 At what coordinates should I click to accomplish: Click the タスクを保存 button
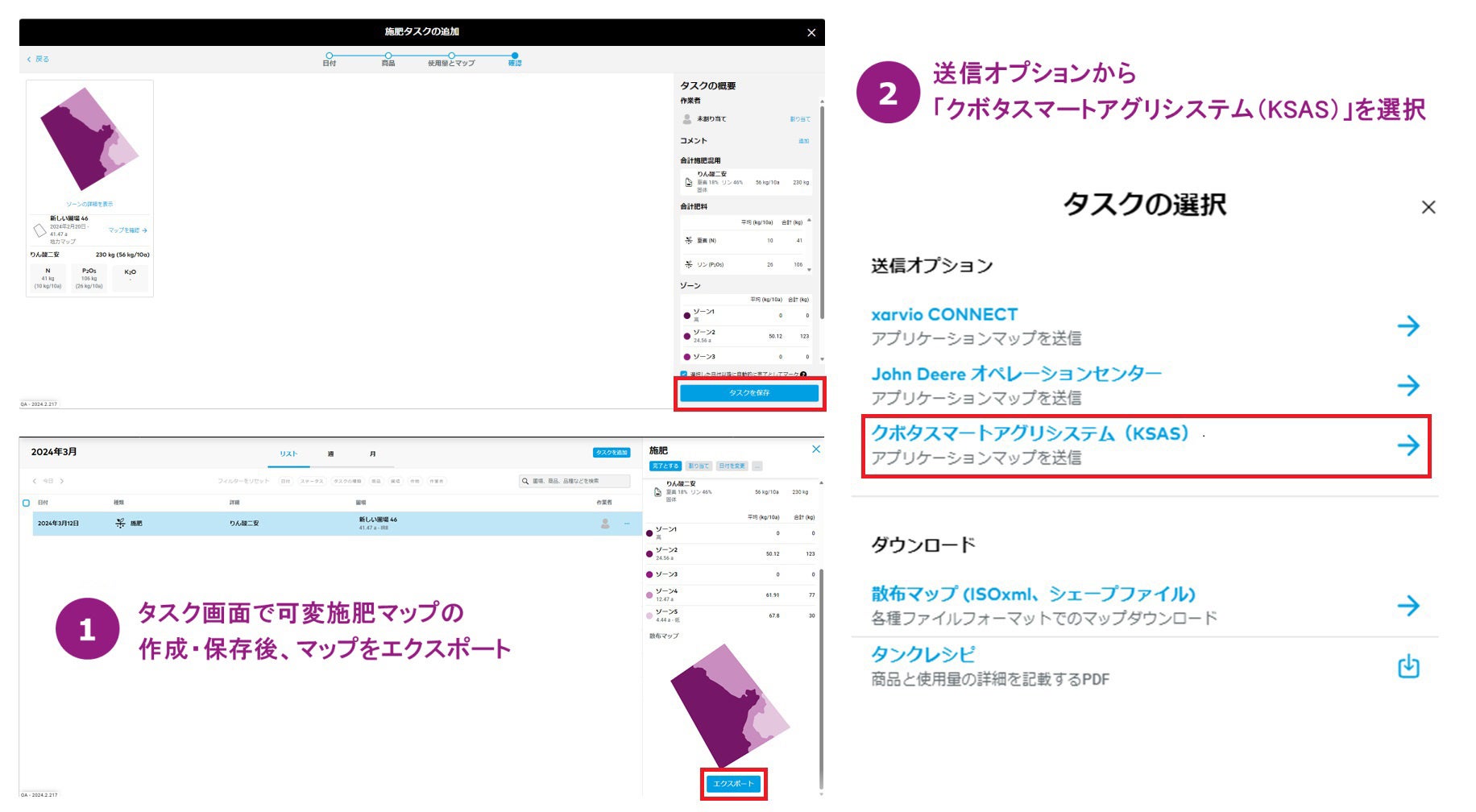[749, 393]
